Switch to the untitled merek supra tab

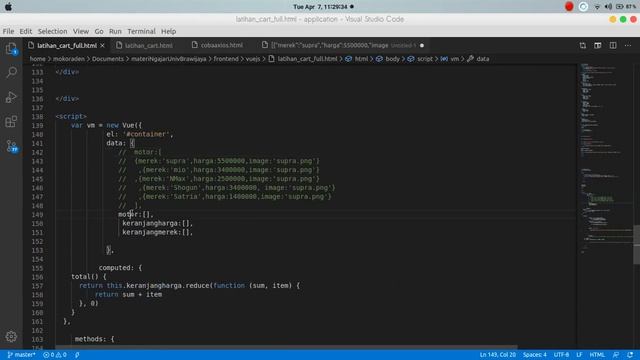tap(343, 45)
